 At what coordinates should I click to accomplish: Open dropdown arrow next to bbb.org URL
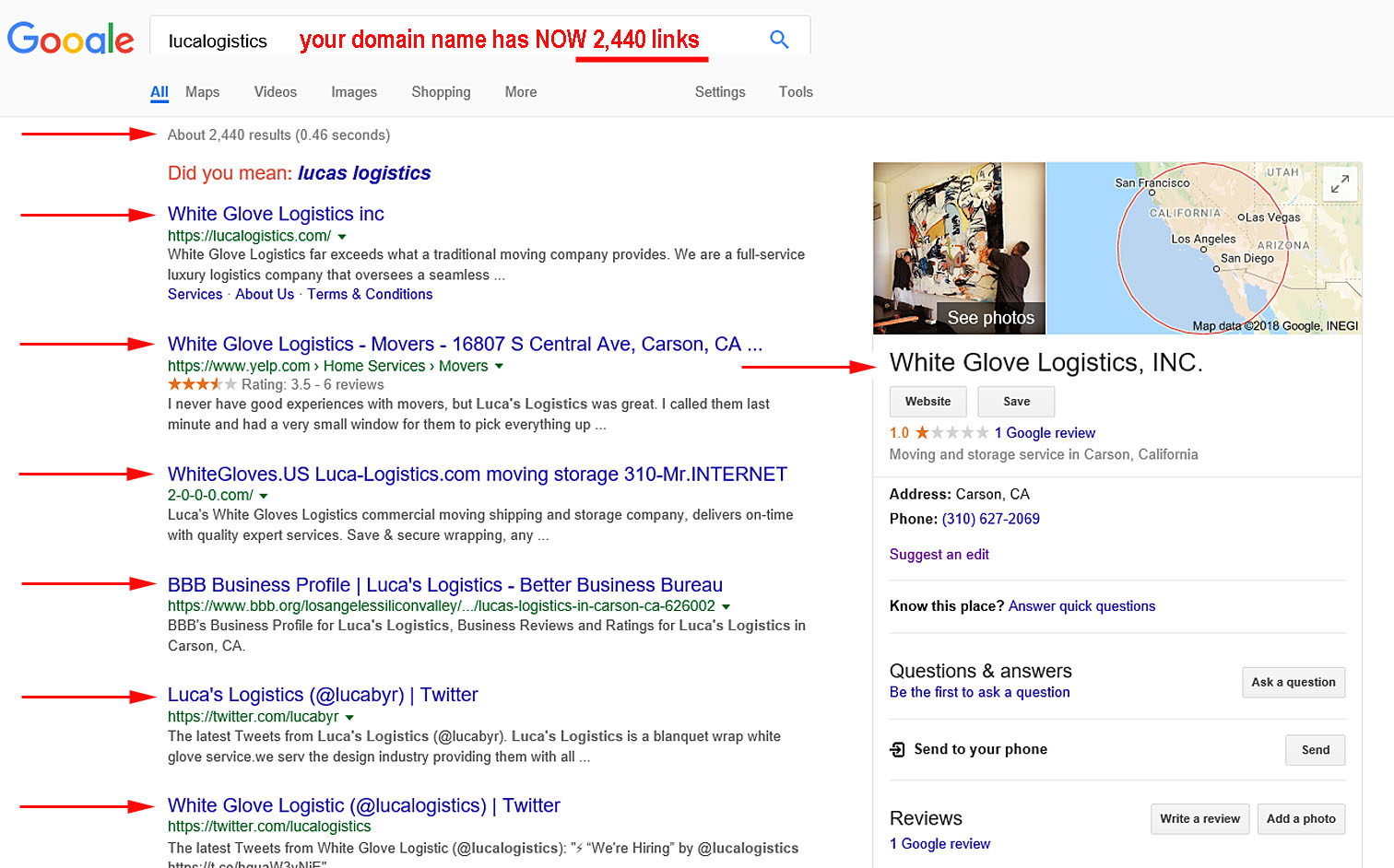[x=726, y=606]
